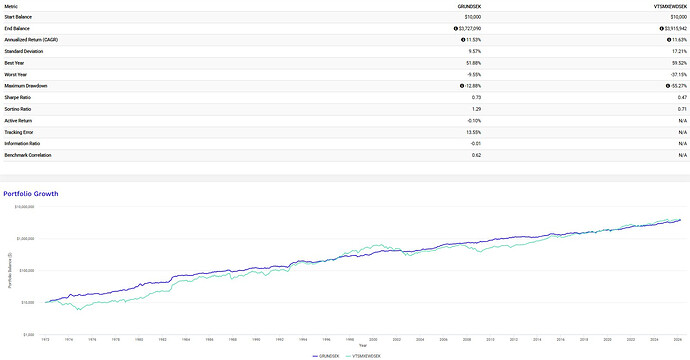The image size is (690, 360).
Task: Click the Best Year row label
Action: pyautogui.click(x=14, y=63)
